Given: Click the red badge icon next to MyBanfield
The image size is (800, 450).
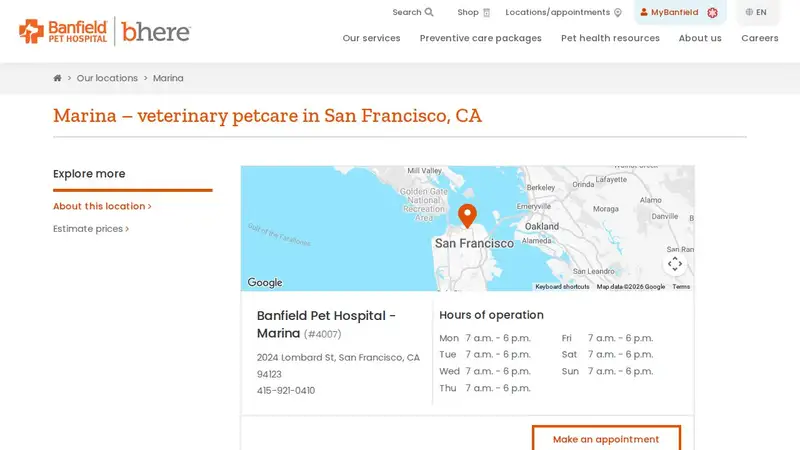Looking at the screenshot, I should [x=713, y=13].
